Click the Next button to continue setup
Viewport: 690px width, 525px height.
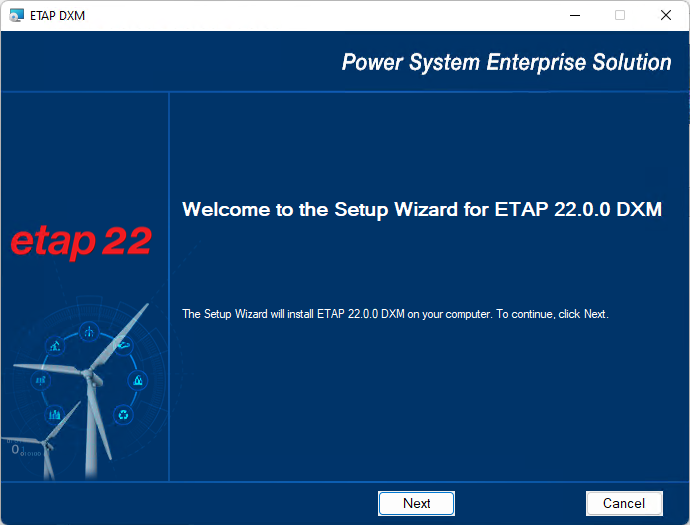pos(416,503)
